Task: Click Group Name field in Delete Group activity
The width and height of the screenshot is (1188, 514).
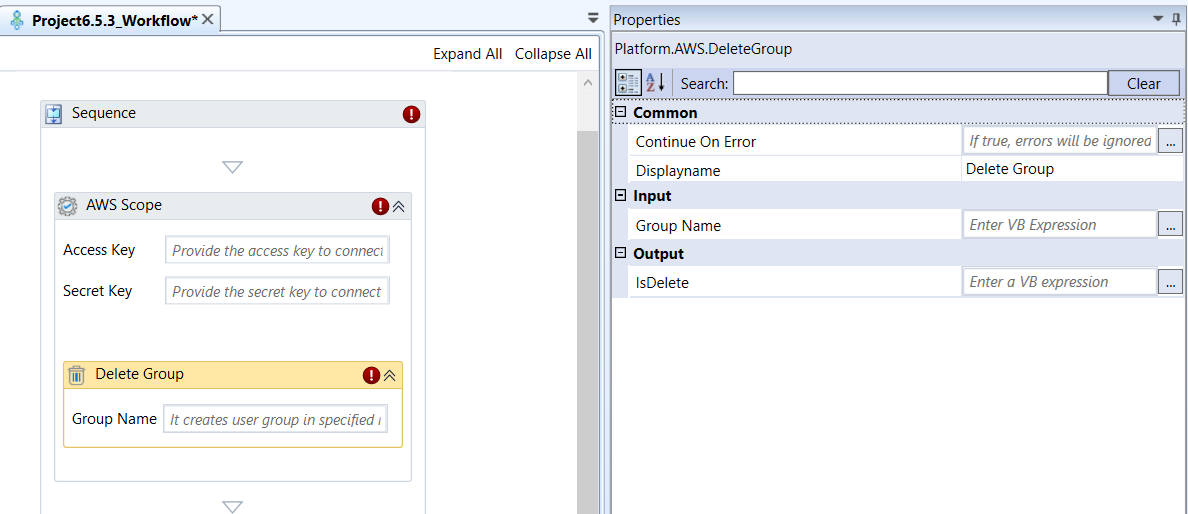Action: pos(275,419)
